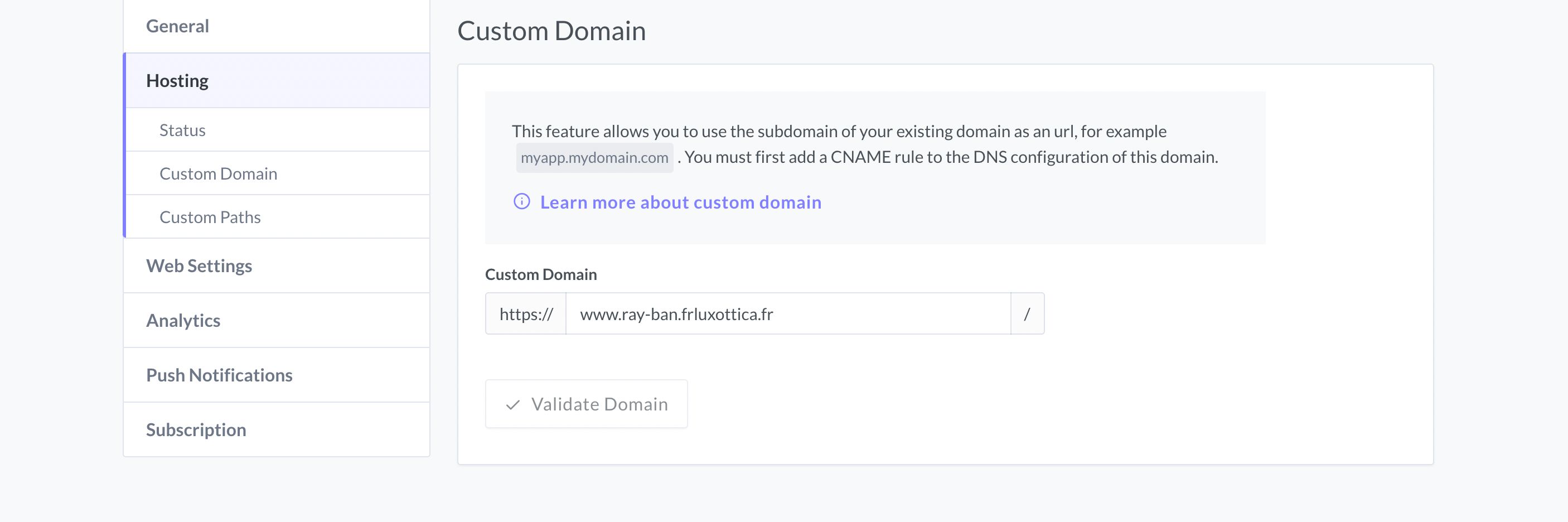Click the Custom Domain field label

540,274
